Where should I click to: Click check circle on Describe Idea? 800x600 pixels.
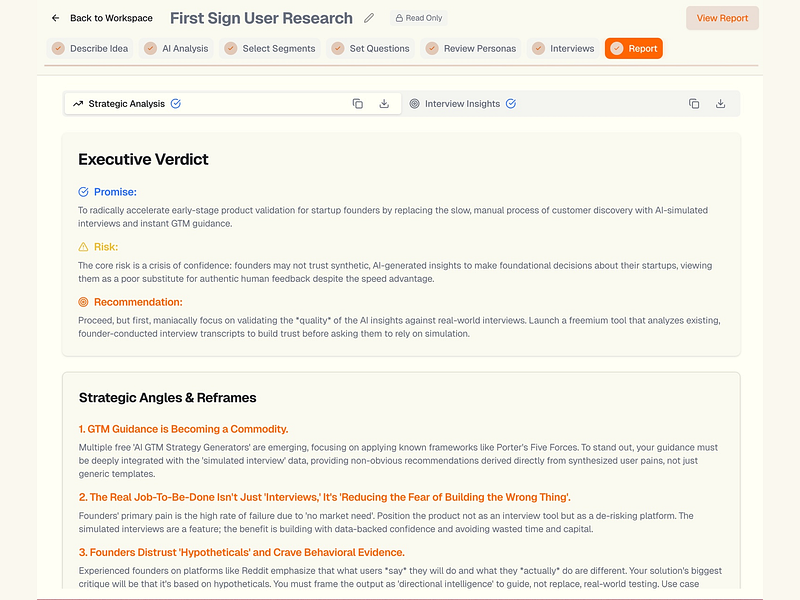tap(58, 48)
